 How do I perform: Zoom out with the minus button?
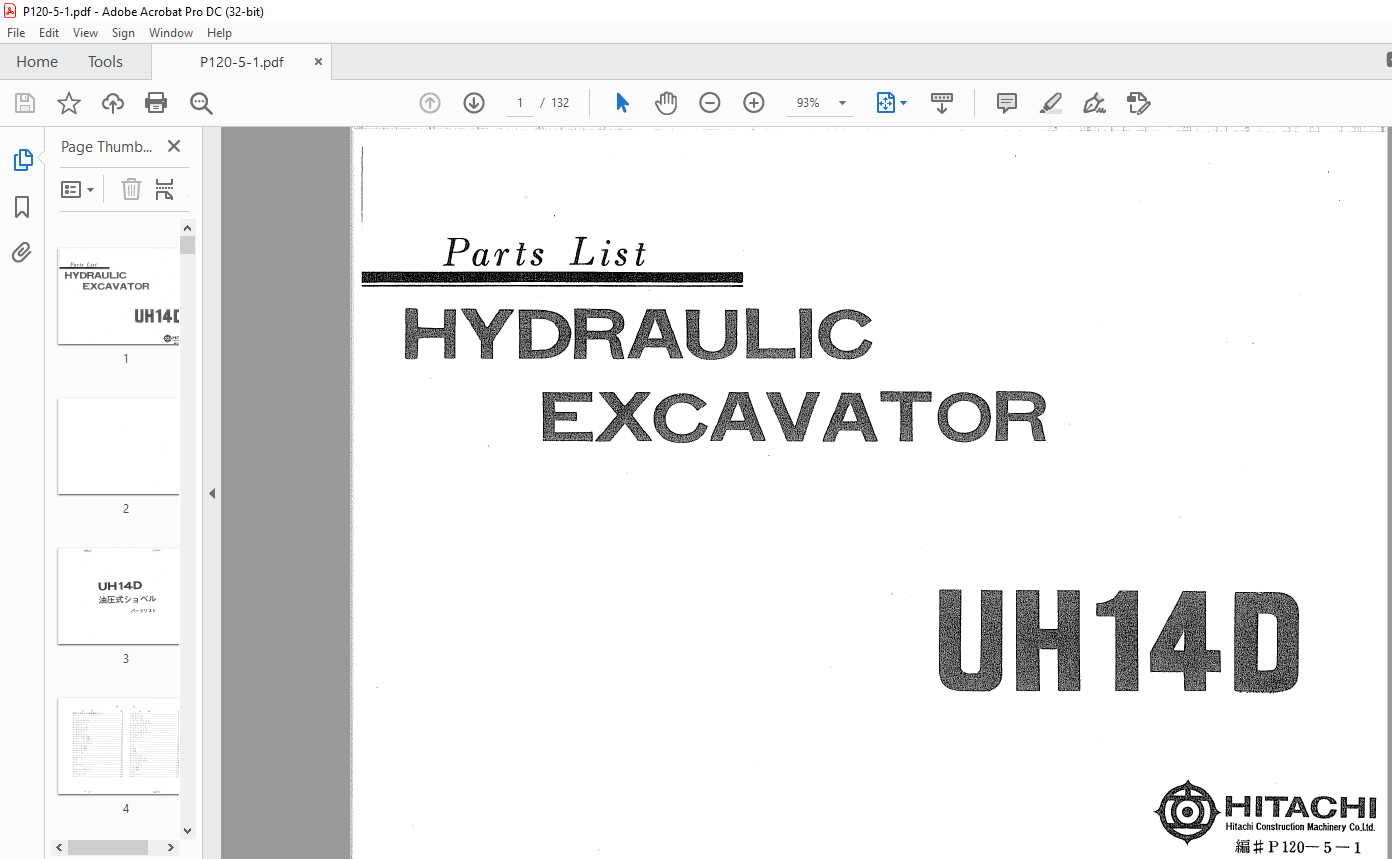pyautogui.click(x=710, y=103)
